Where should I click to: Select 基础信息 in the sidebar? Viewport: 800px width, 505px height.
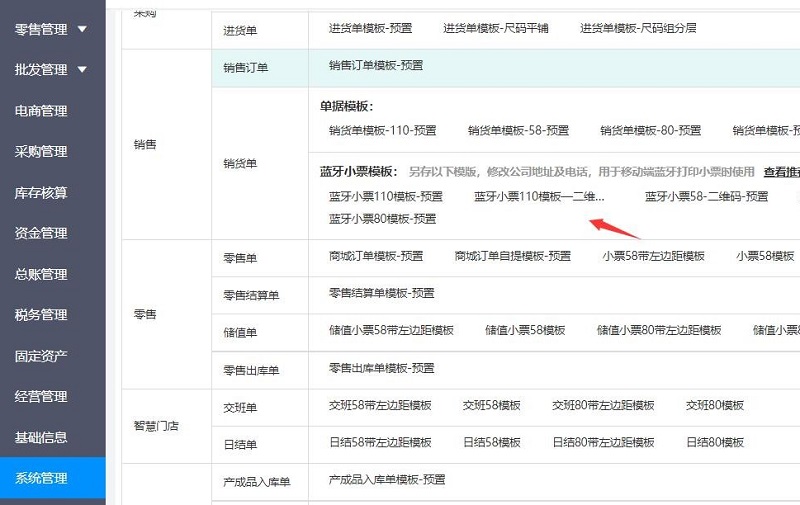[x=41, y=437]
